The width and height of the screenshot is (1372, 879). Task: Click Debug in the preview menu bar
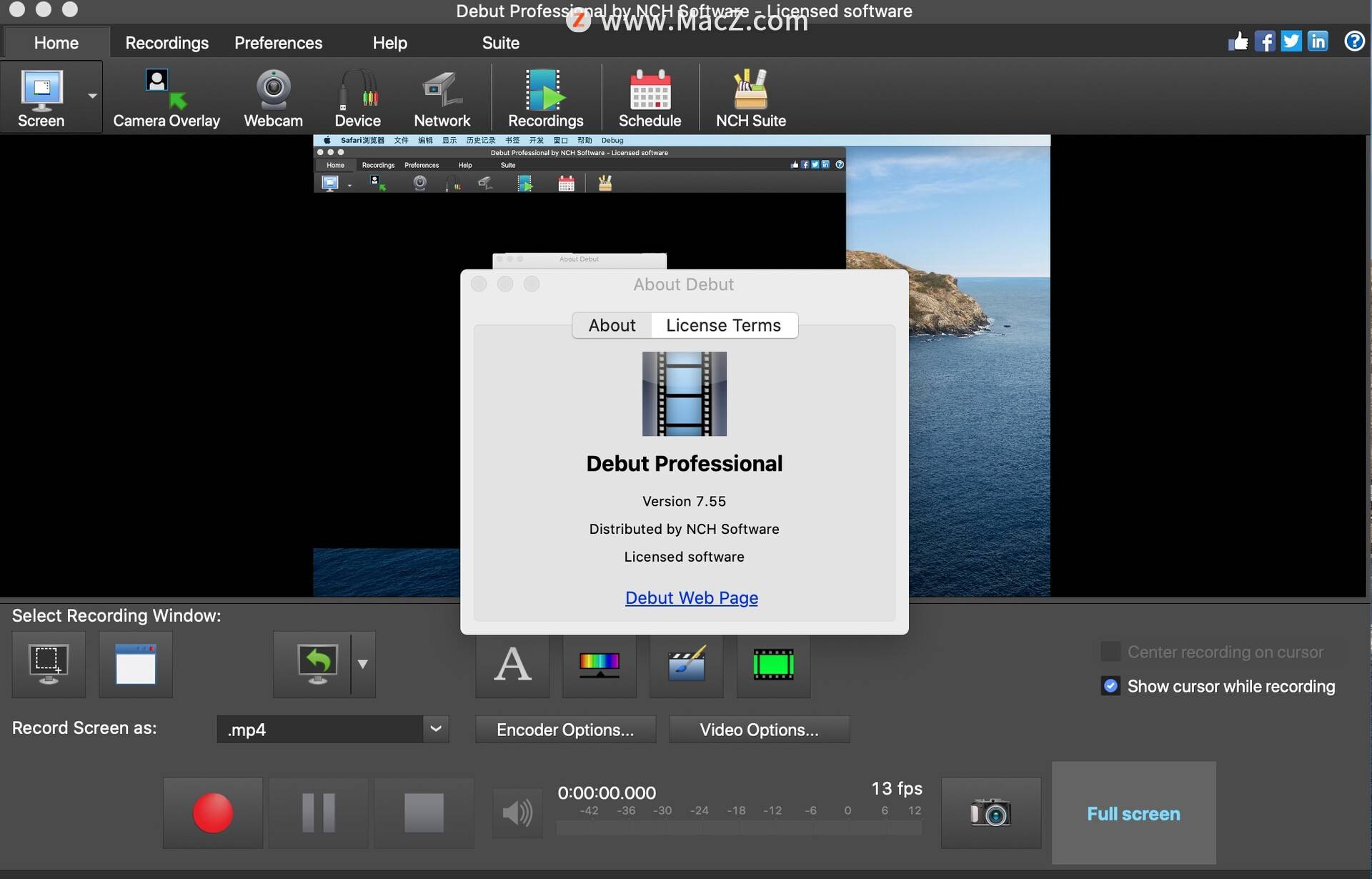point(612,140)
